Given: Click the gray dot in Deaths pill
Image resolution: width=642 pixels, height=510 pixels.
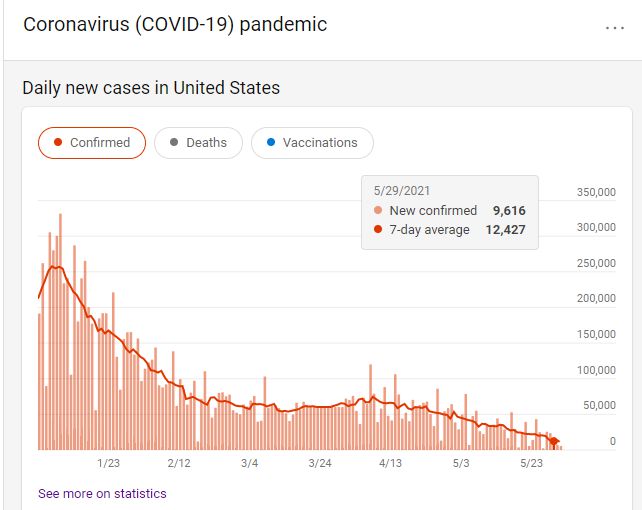Looking at the screenshot, I should 174,142.
